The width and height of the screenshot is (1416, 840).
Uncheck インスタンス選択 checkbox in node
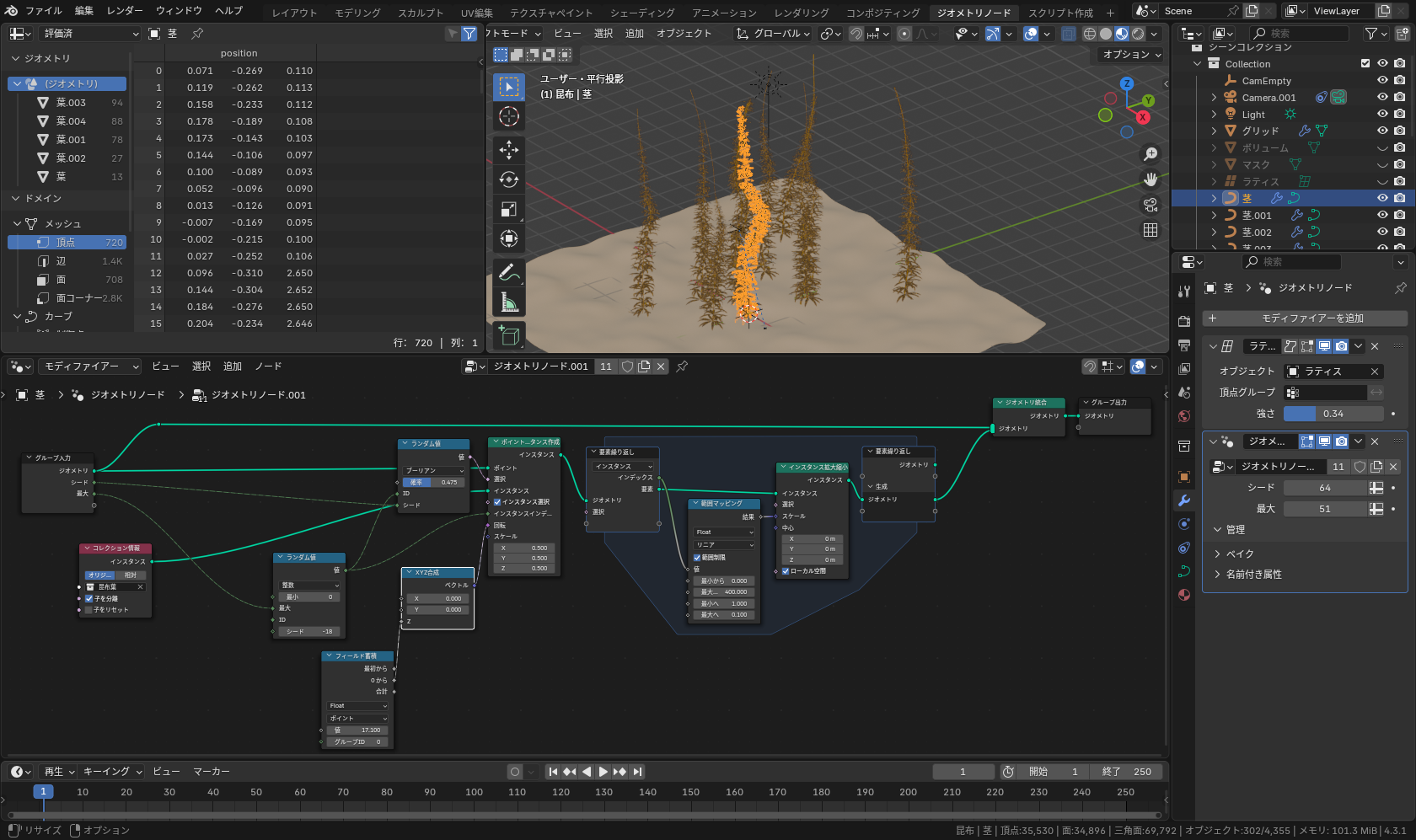pos(497,502)
